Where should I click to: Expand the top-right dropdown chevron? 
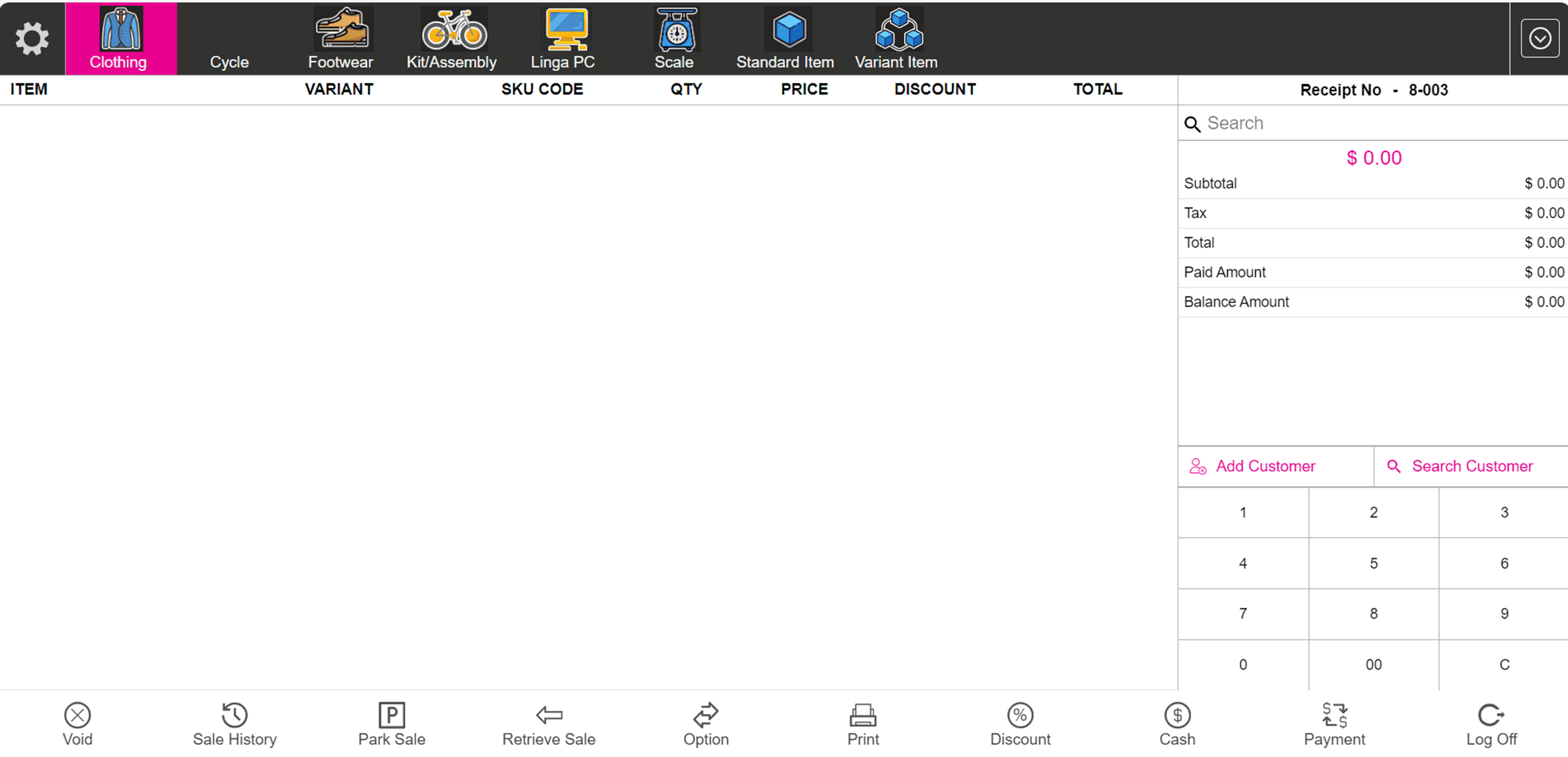tap(1539, 39)
